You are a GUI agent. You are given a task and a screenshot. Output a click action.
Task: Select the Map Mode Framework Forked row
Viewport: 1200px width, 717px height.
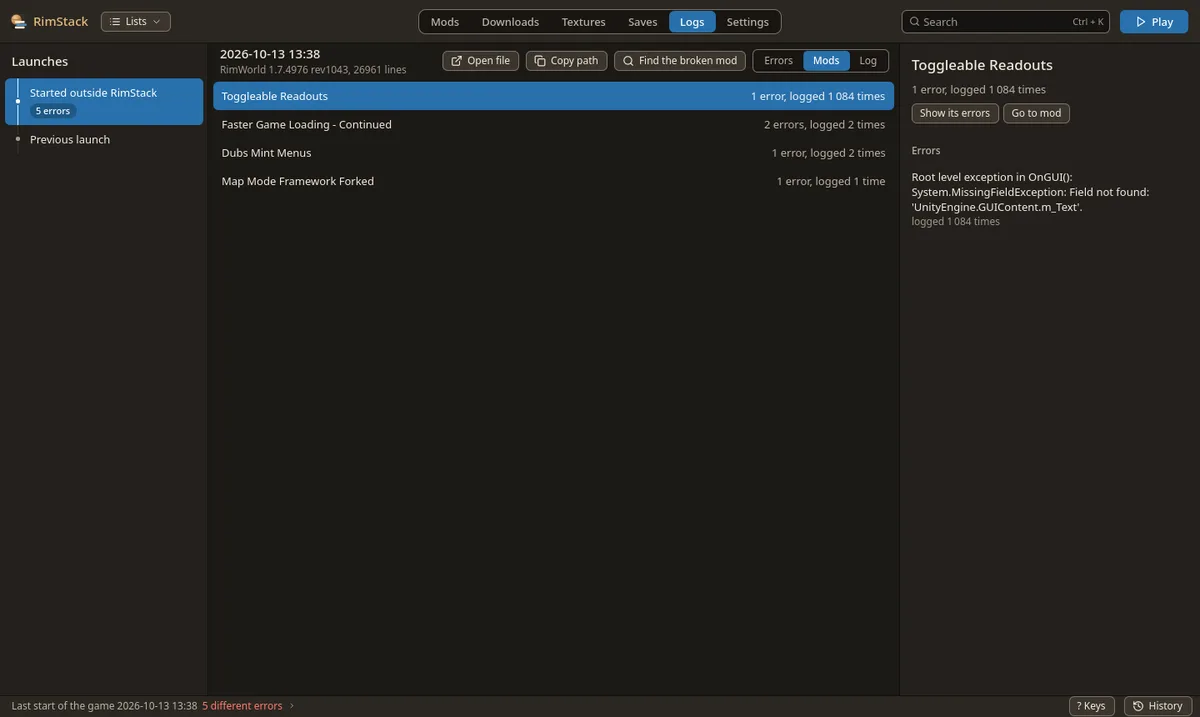pyautogui.click(x=553, y=181)
